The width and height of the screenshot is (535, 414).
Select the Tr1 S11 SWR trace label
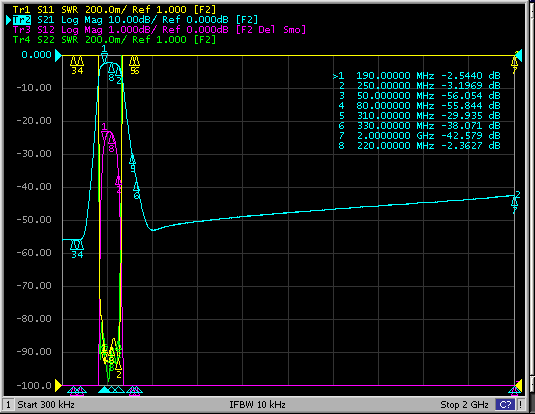pos(114,10)
